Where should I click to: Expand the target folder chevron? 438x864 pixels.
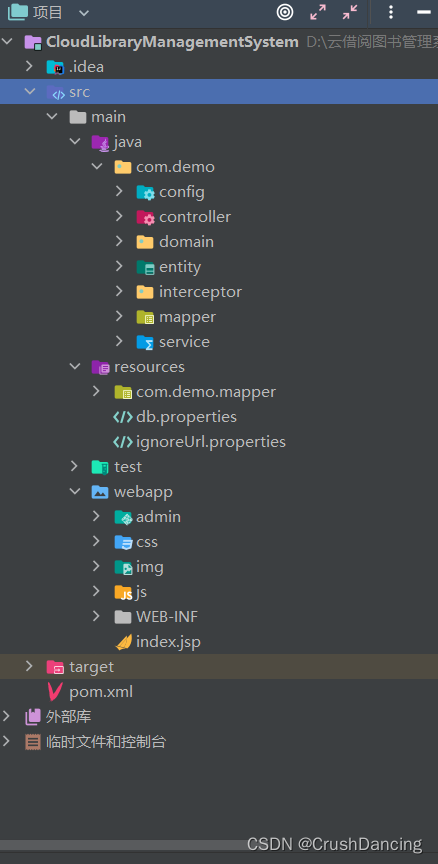(x=29, y=666)
